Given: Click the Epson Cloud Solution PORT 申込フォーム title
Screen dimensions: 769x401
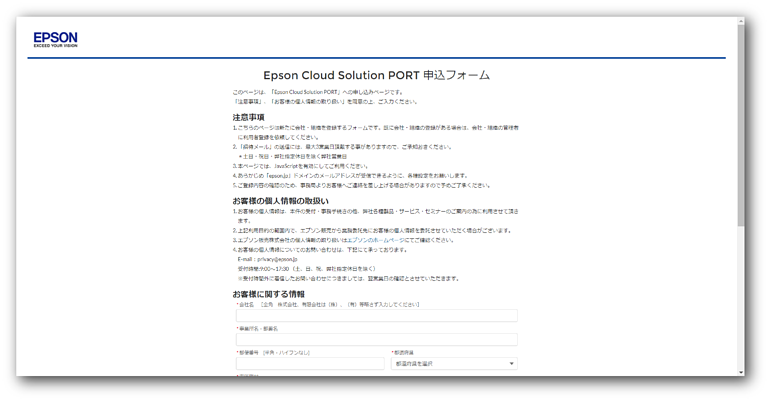Looking at the screenshot, I should pyautogui.click(x=376, y=75).
